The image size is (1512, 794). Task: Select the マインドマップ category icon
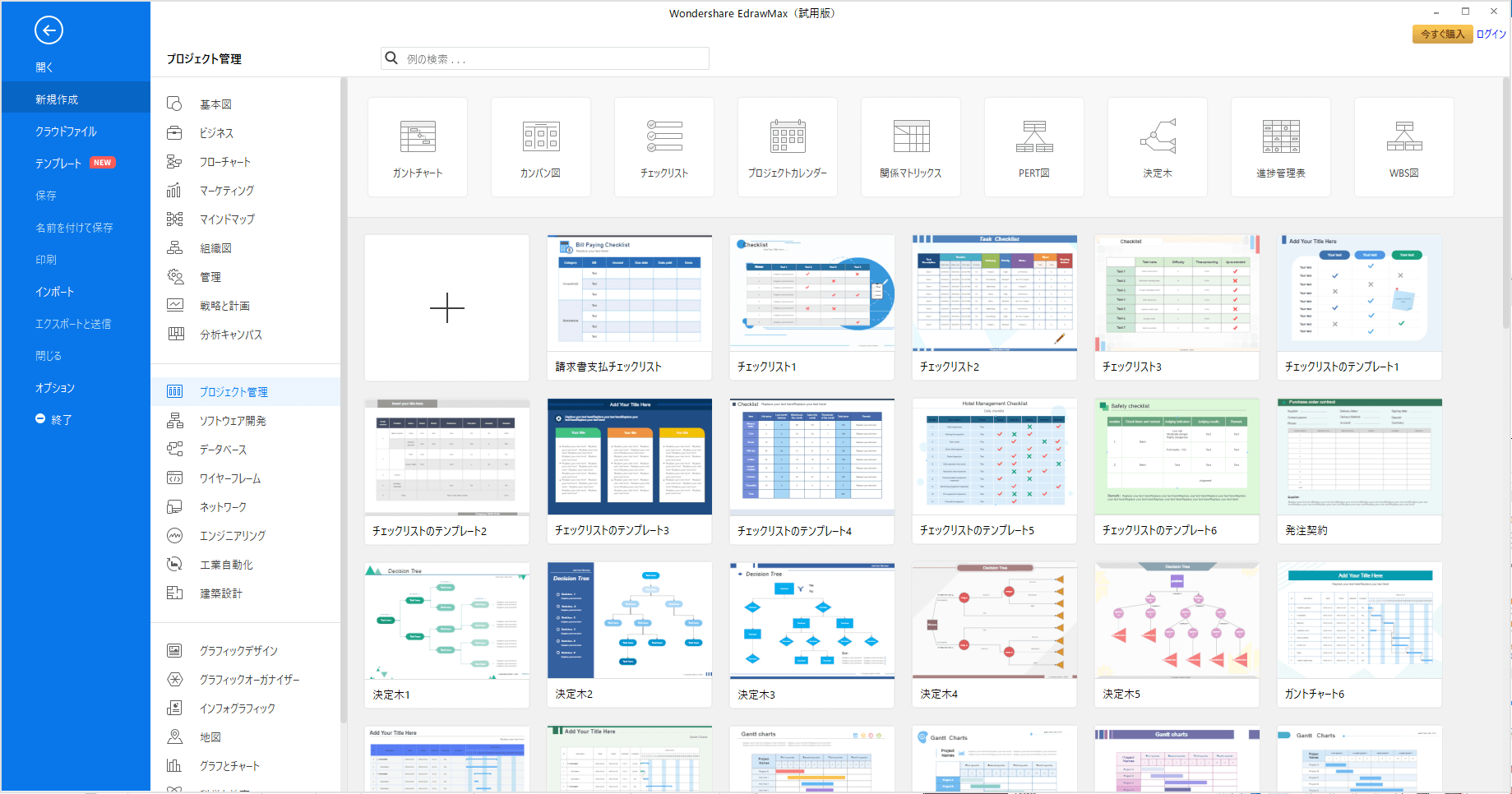tap(174, 219)
